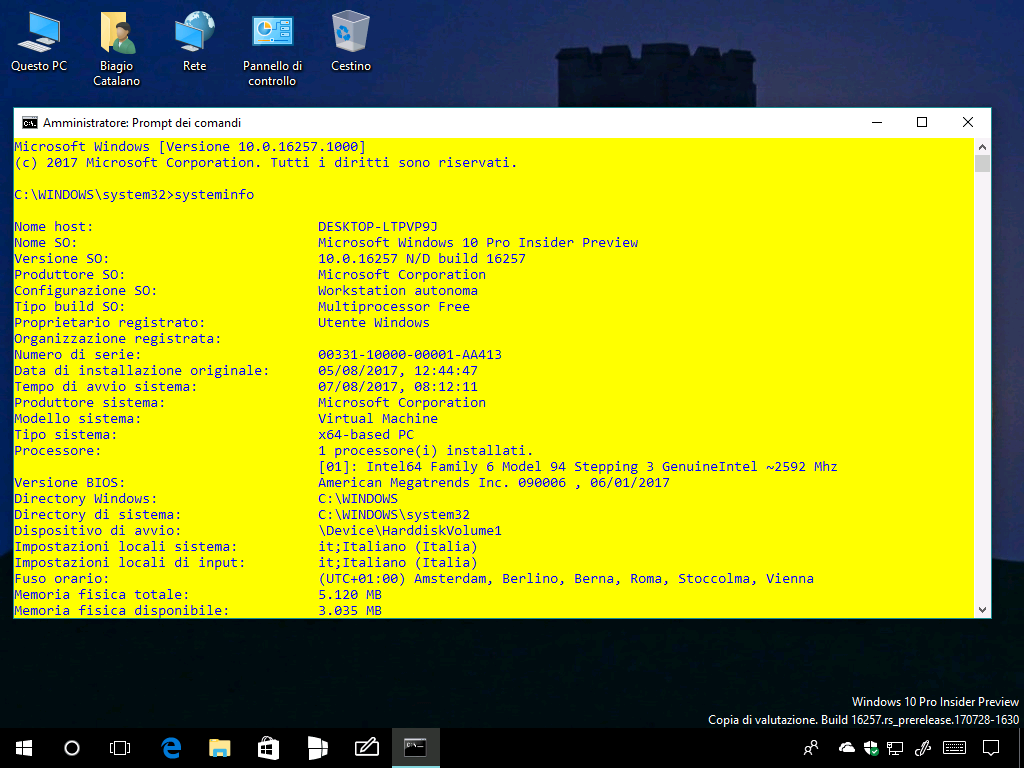Click the total memory value '5.120 MB'

point(350,594)
